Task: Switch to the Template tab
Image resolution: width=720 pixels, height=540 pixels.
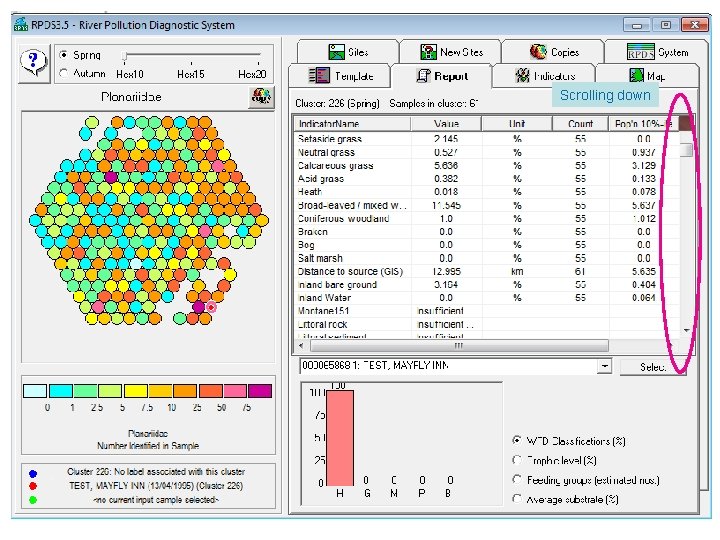Action: tap(340, 76)
